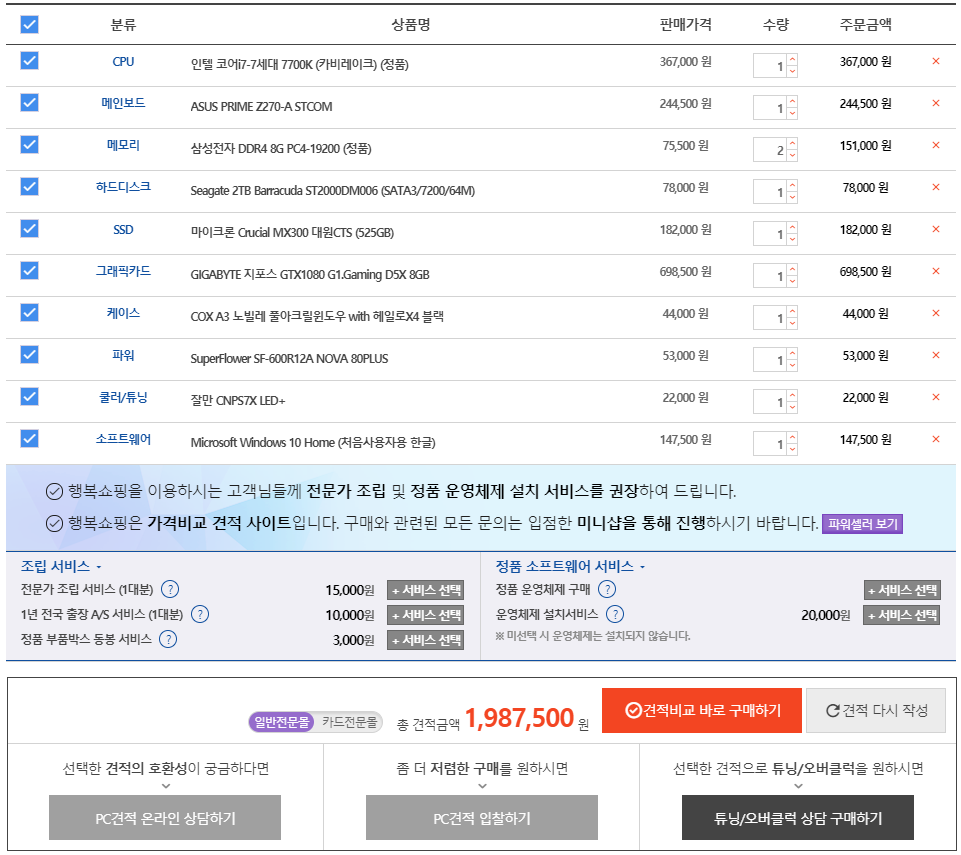Decrease SSD quantity with down arrow

click(792, 239)
